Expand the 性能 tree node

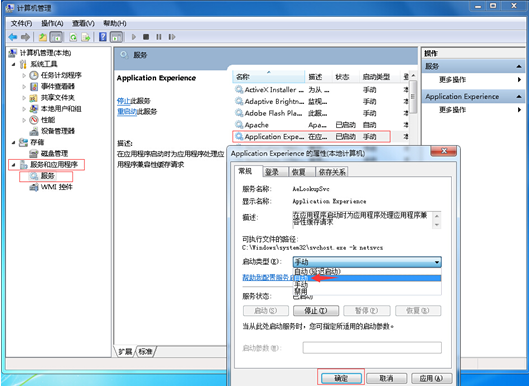point(24,120)
